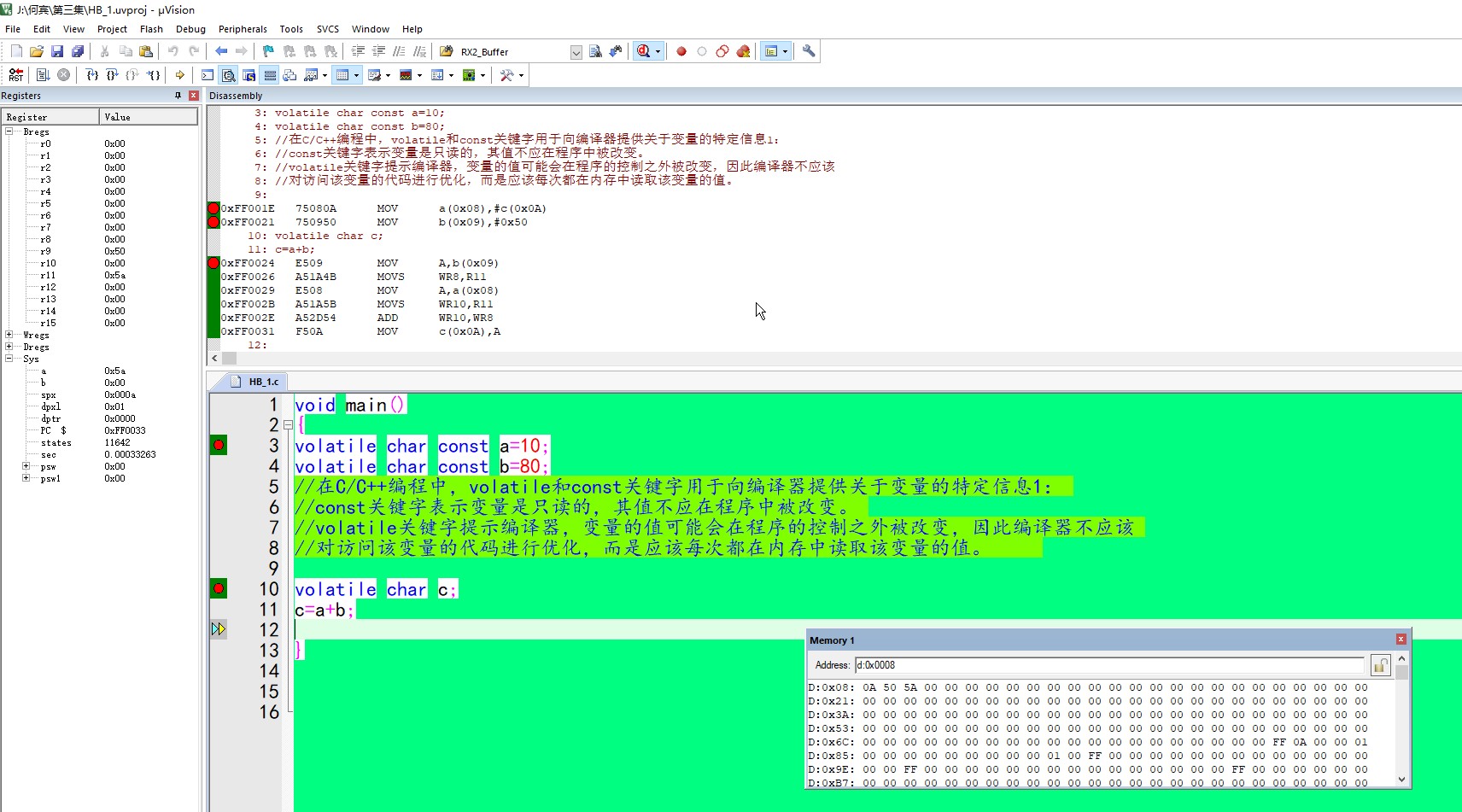Open the RX2_Buffer find combo box dropdown

(x=576, y=52)
